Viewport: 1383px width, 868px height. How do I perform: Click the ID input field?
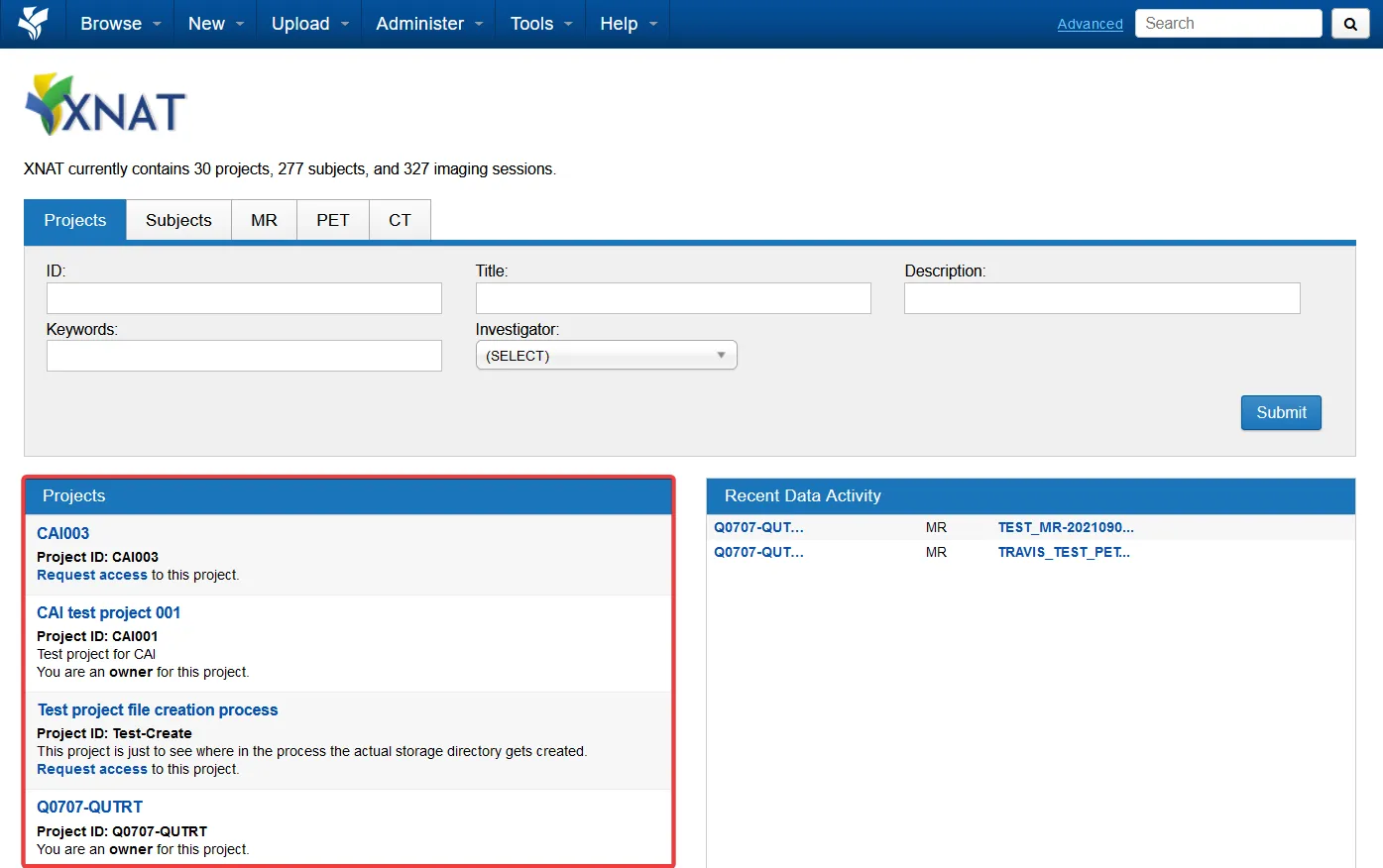[244, 298]
